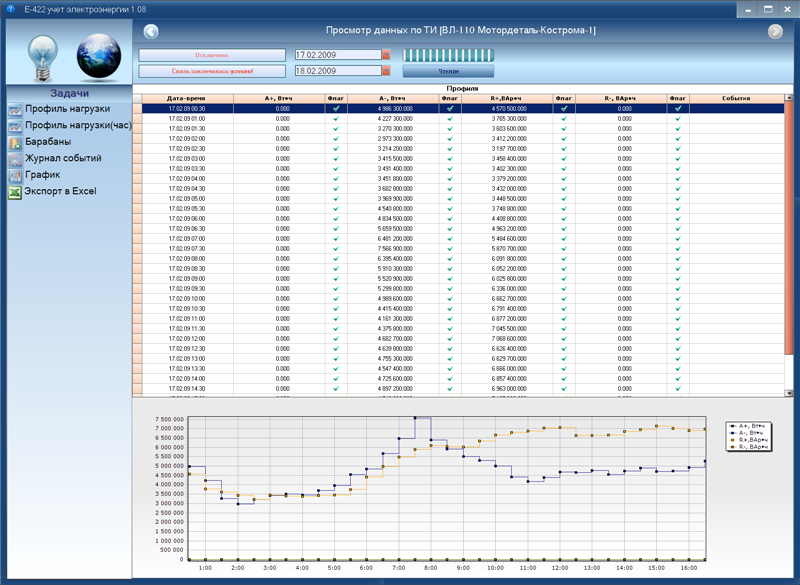This screenshot has height=585, width=800.
Task: Click R- flag checkmark in 17.02.09 03:00 row
Action: tap(678, 159)
